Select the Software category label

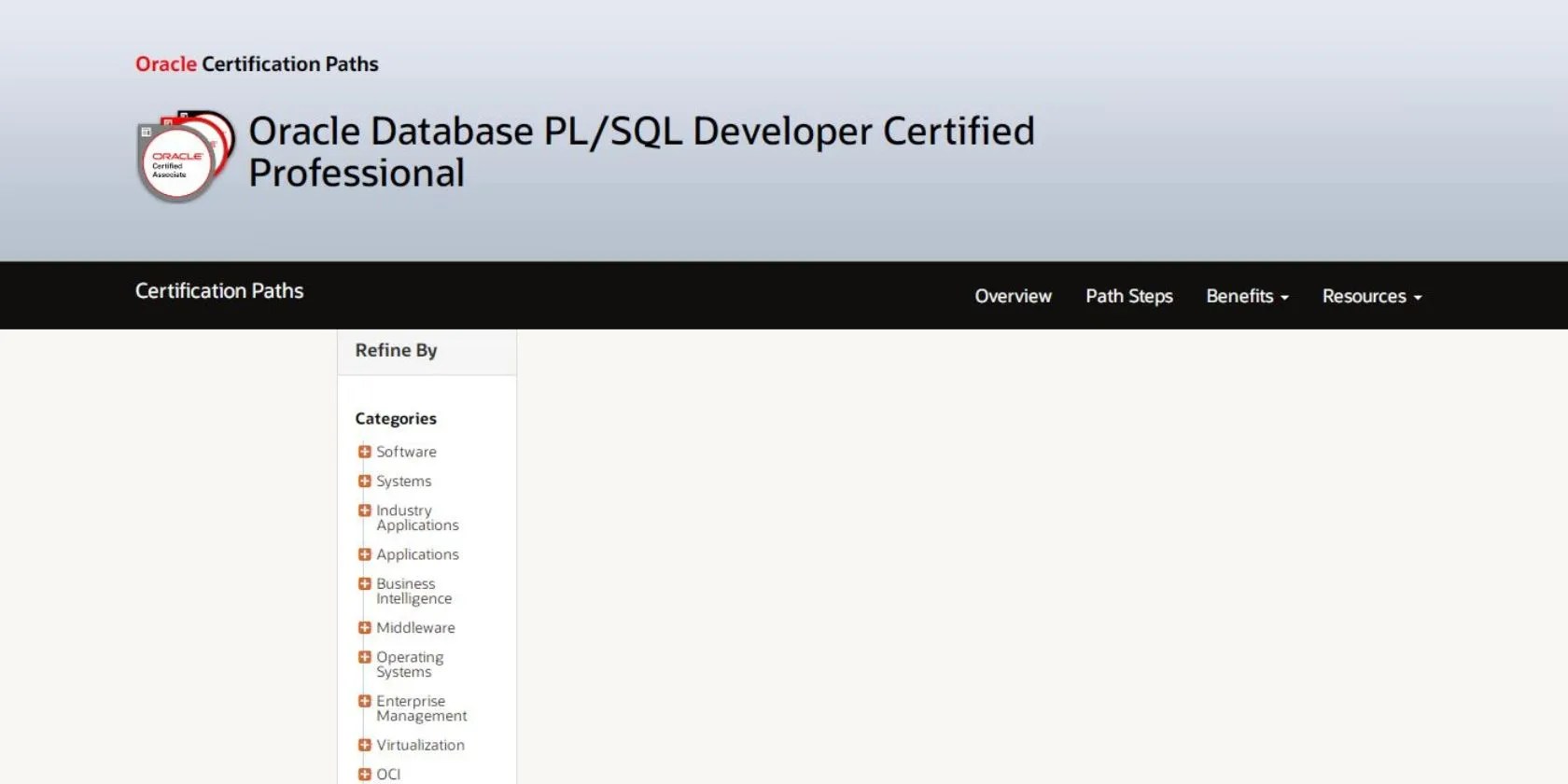pos(406,452)
